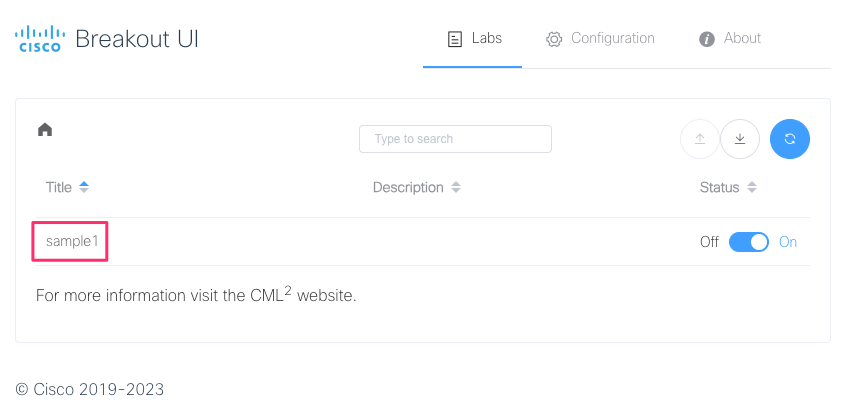Go to the home breadcrumb icon

45,129
